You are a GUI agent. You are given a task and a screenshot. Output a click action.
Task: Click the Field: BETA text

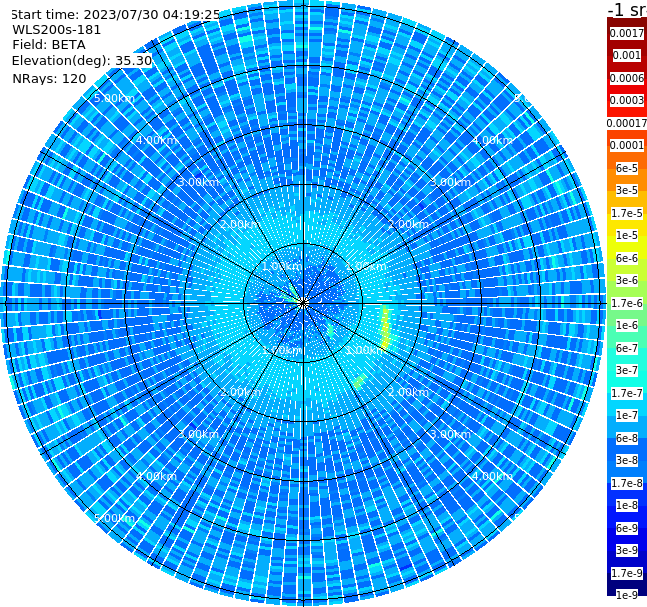point(49,45)
